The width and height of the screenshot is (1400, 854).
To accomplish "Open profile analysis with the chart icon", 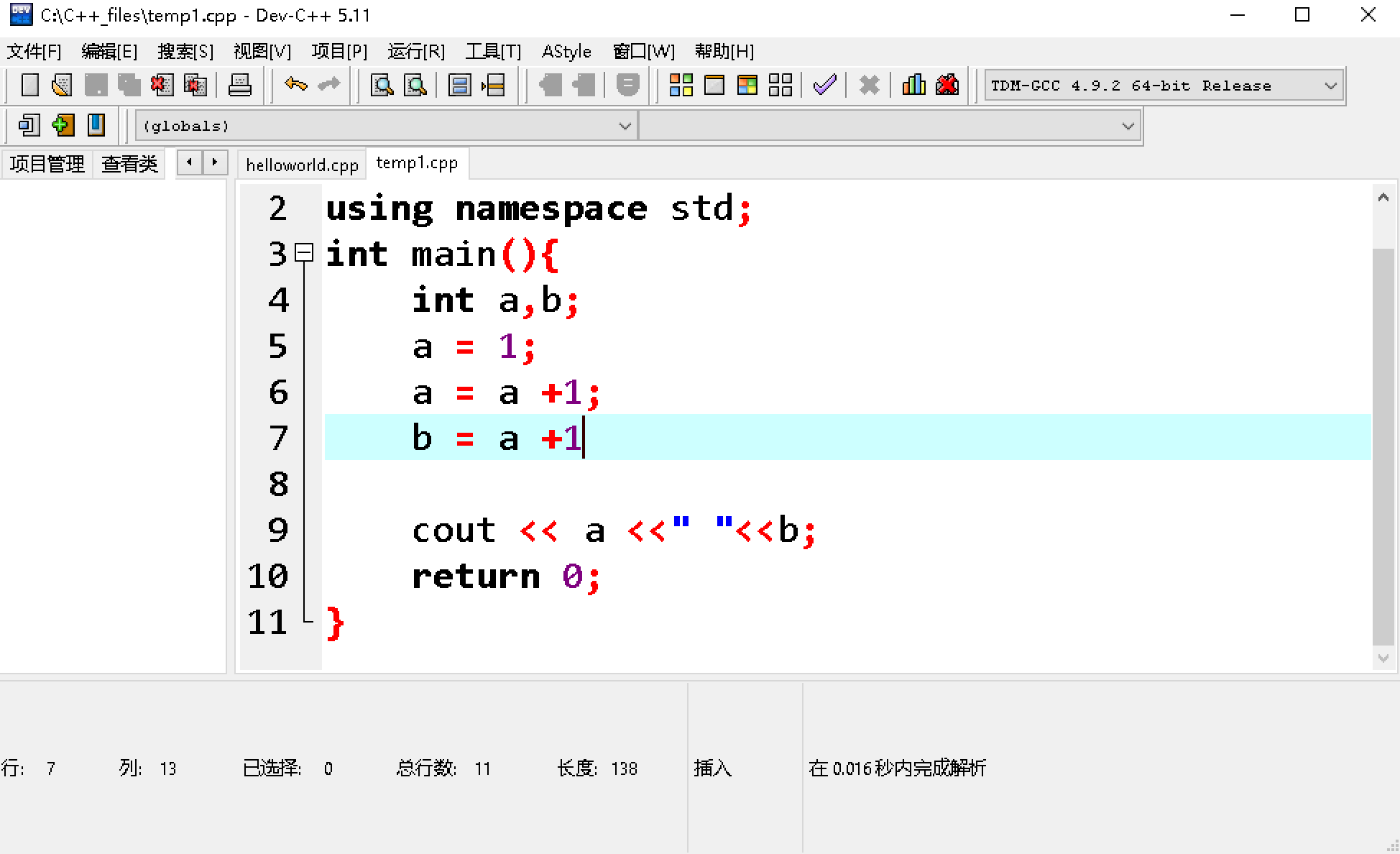I will click(913, 85).
